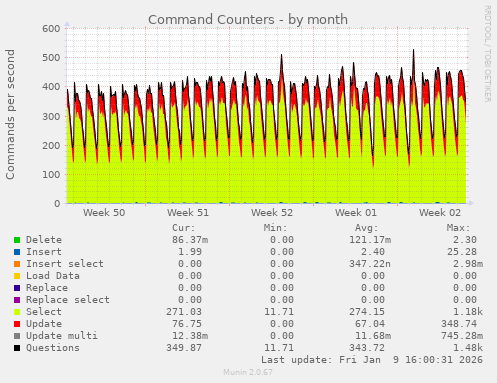497x383 pixels.
Task: Click the 300 y-axis value
Action: tap(51, 116)
